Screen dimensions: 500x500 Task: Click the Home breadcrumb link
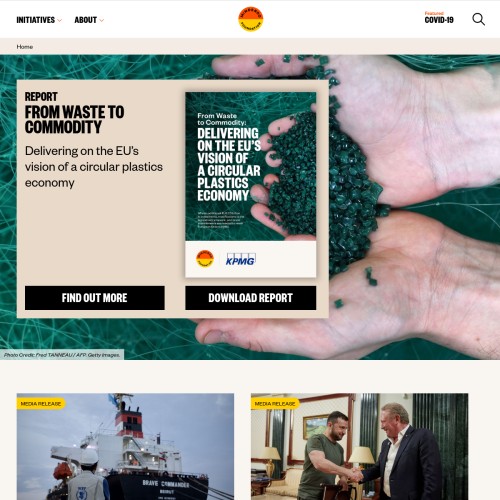(25, 47)
